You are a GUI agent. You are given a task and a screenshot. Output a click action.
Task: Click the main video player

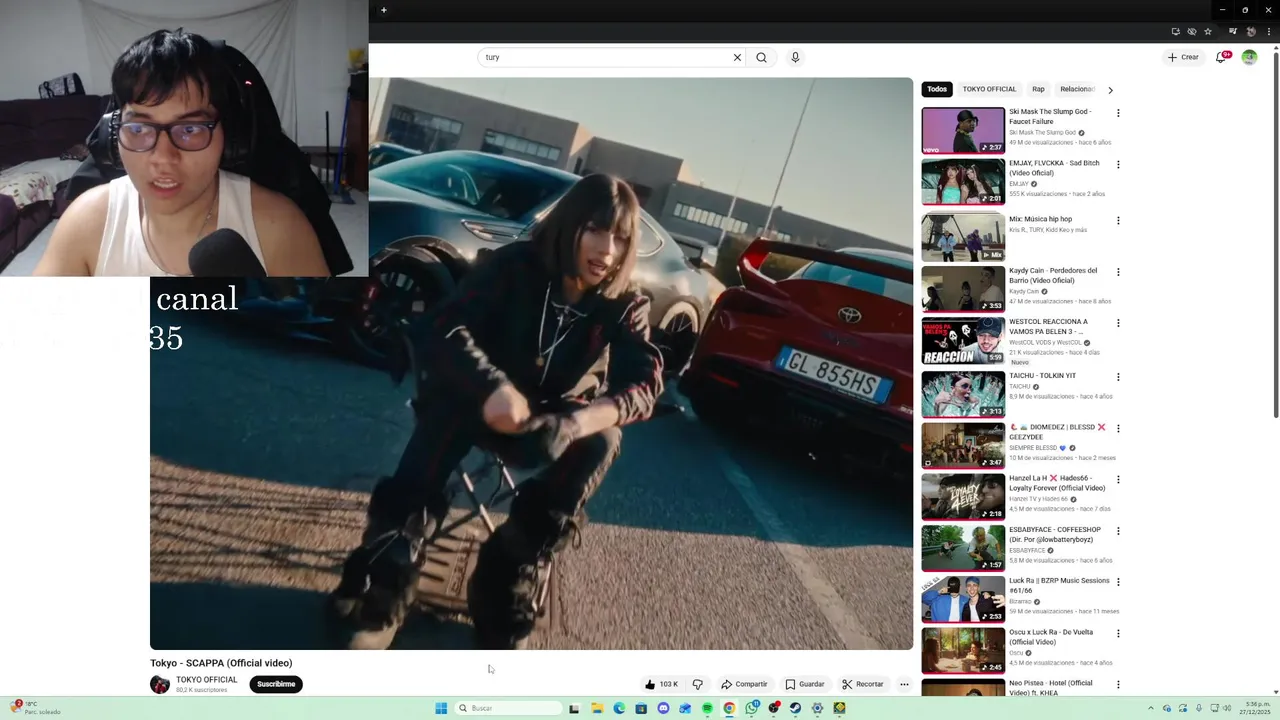click(x=531, y=364)
